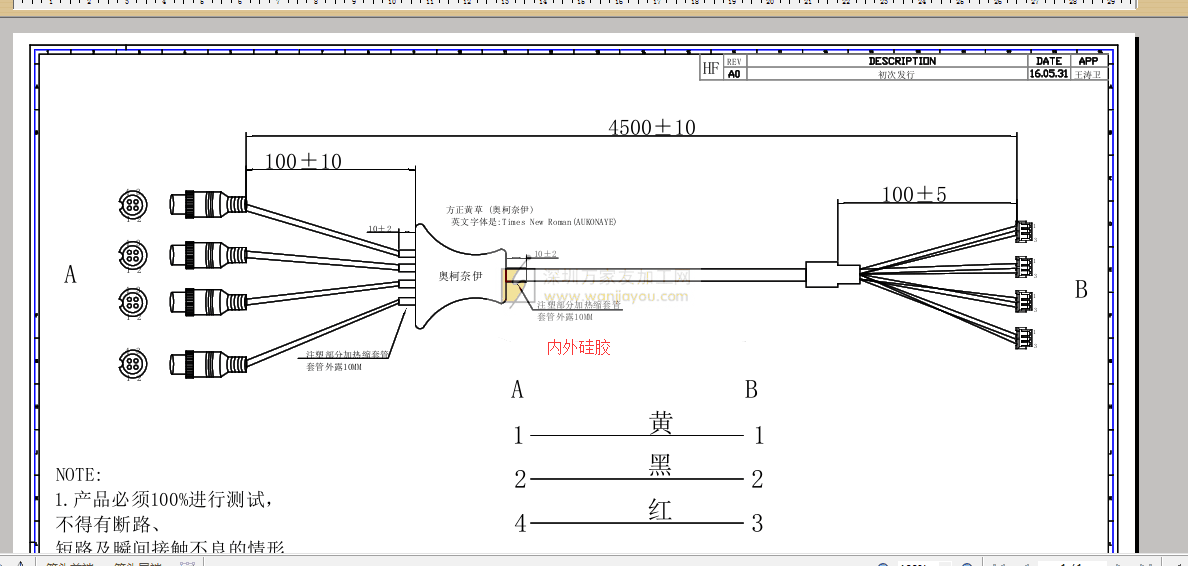Click the bottom white terminal connector on side B
Viewport: 1188px width, 566px height.
(x=1025, y=338)
